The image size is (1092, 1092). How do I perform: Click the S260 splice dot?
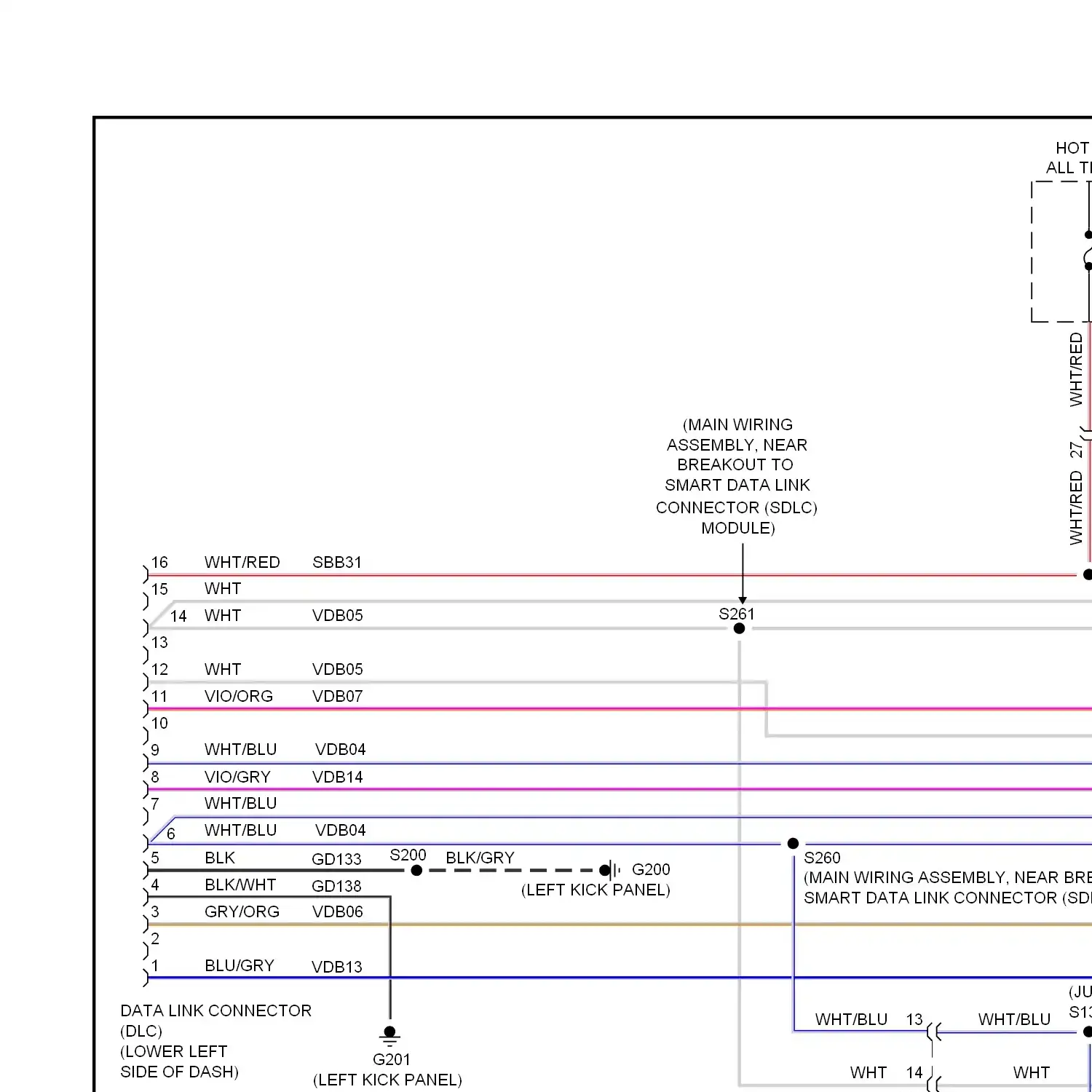794,844
